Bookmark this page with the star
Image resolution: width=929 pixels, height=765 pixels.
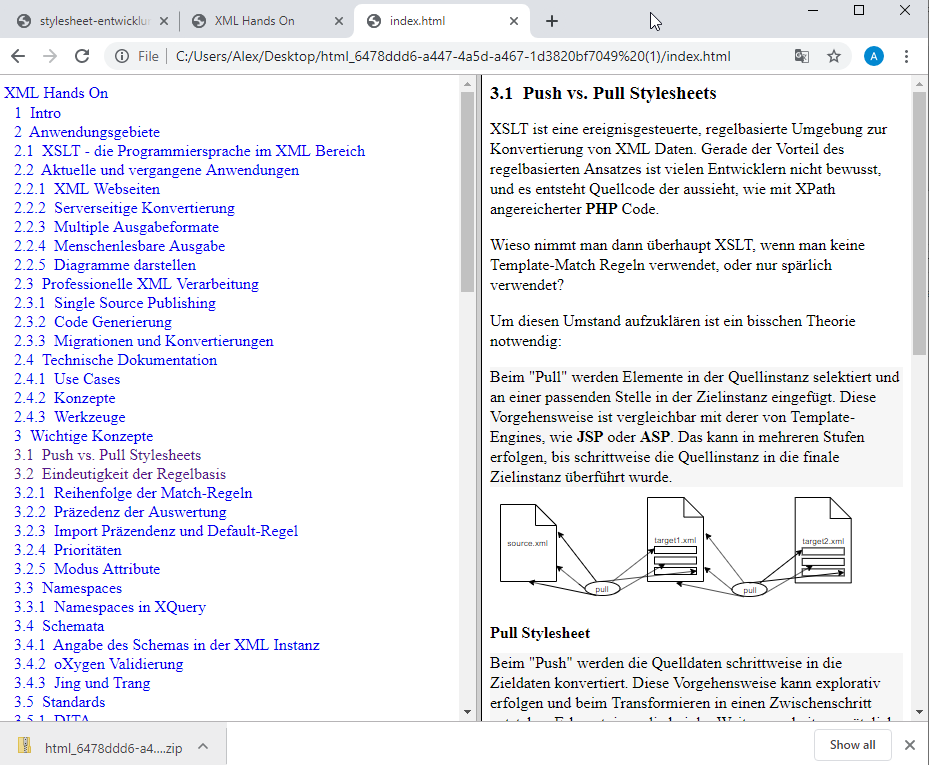[x=834, y=56]
